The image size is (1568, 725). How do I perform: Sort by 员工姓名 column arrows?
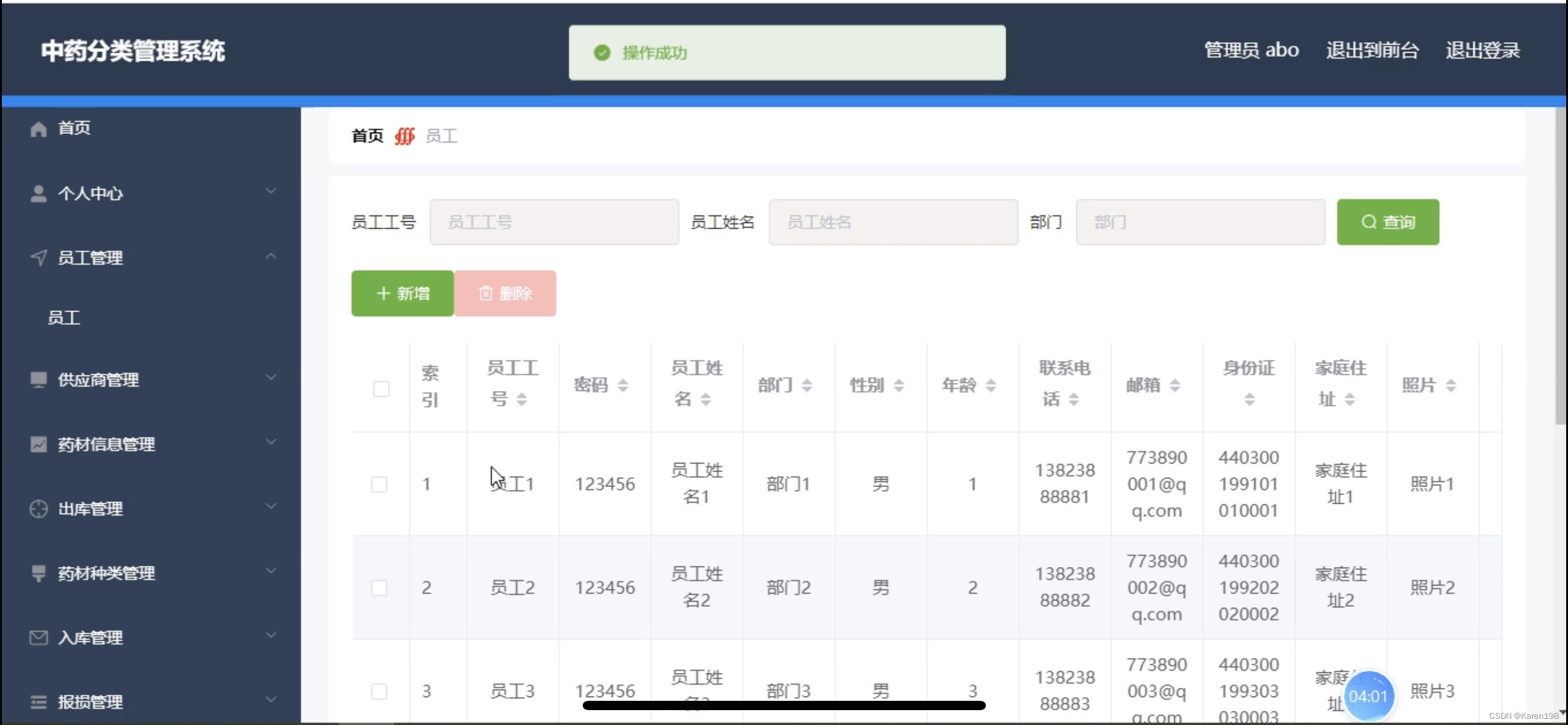point(706,399)
